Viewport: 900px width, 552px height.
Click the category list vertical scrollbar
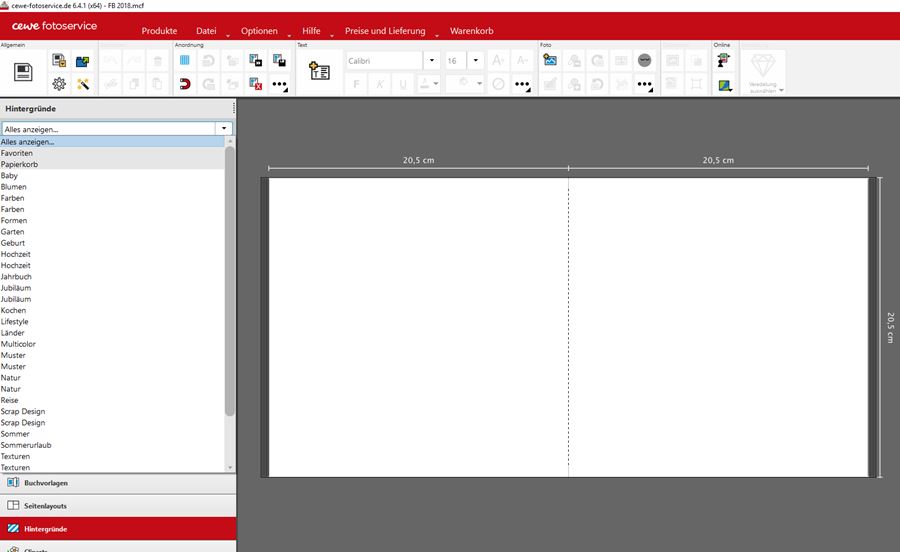[x=230, y=280]
